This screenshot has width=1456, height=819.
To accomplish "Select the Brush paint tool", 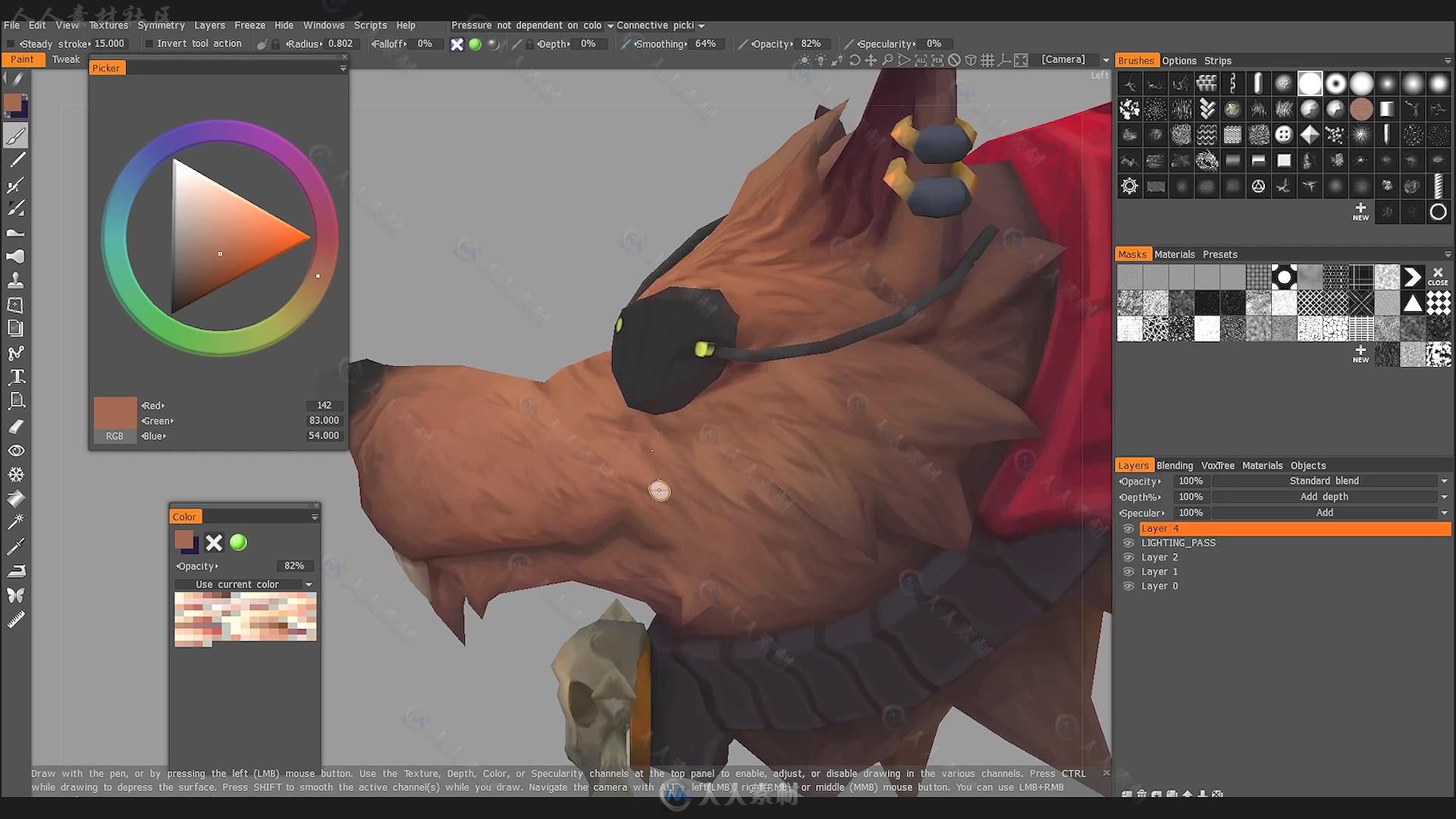I will coord(16,136).
